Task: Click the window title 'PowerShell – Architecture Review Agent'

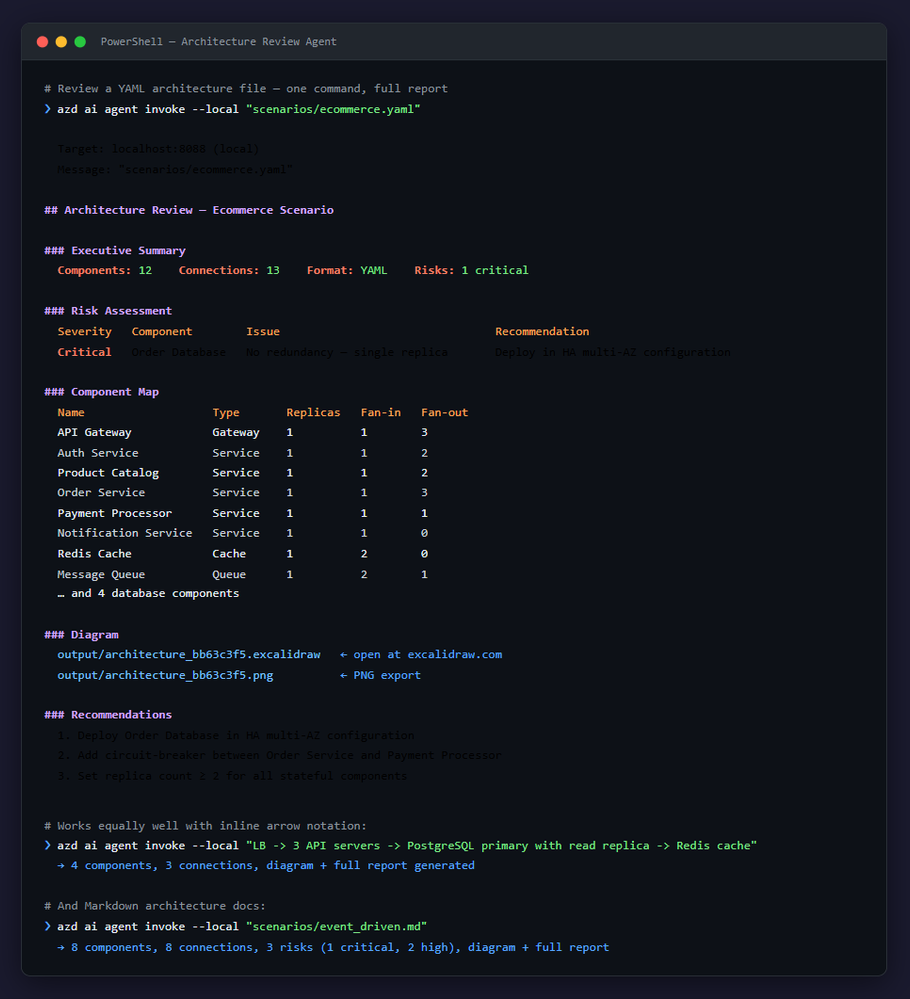Action: pos(219,42)
